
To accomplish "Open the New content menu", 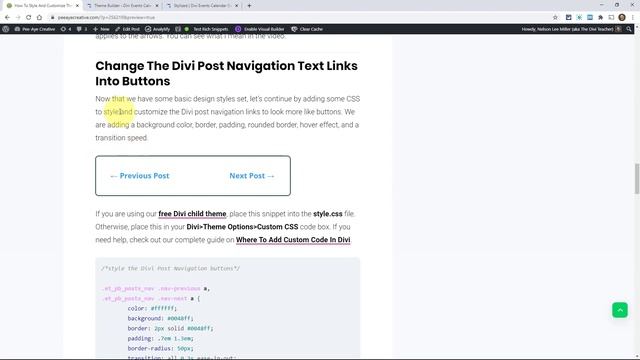I will 101,29.
